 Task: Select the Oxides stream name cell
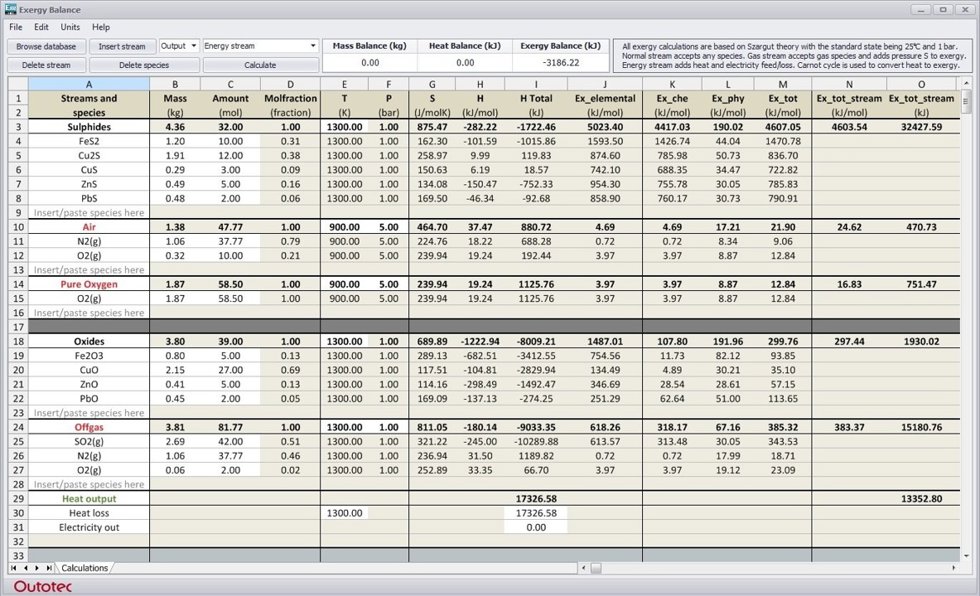[89, 341]
